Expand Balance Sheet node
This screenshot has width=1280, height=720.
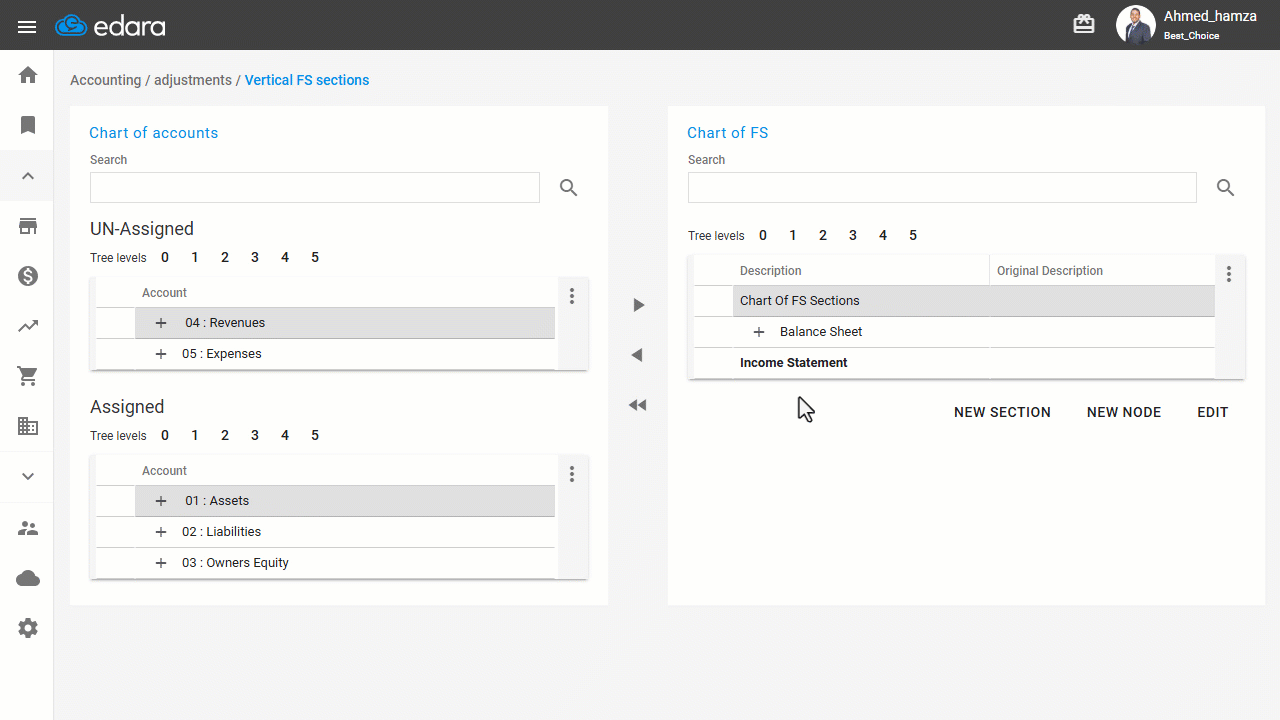point(759,332)
